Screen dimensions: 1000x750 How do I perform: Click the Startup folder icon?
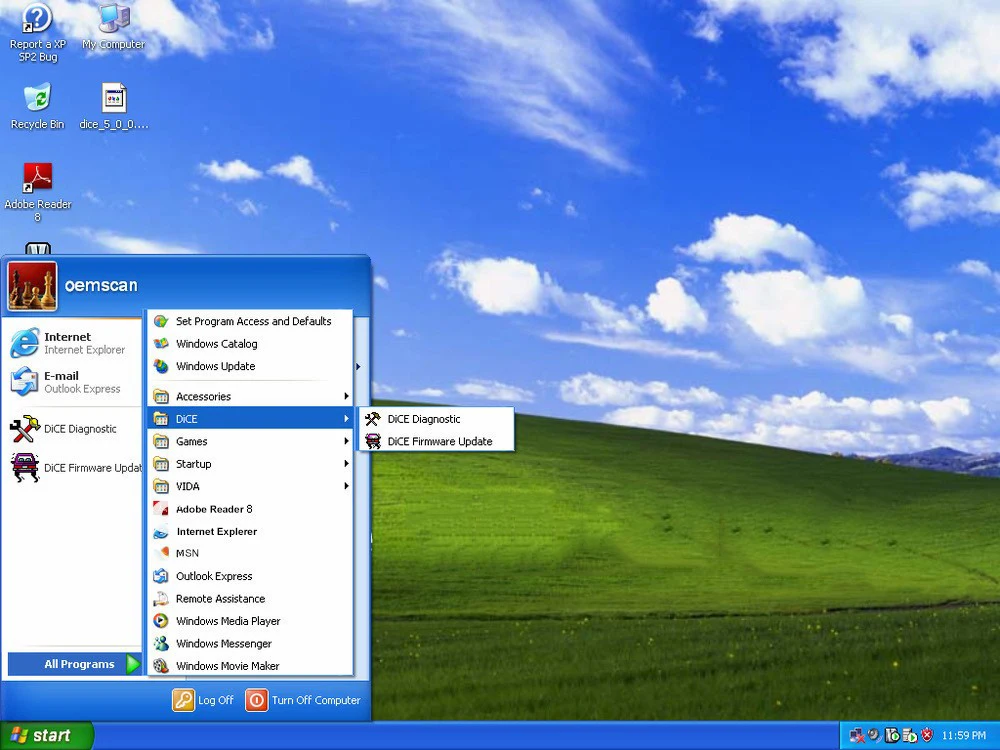[x=161, y=464]
